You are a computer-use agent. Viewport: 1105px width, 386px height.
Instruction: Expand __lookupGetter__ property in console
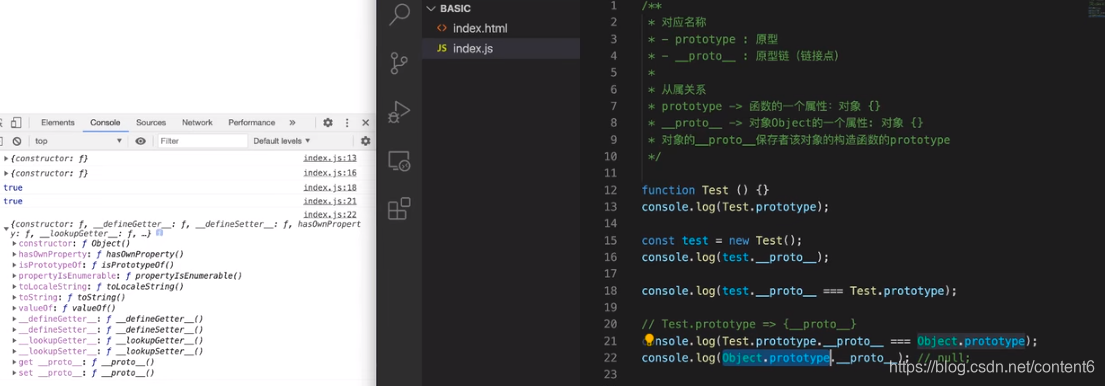15,340
